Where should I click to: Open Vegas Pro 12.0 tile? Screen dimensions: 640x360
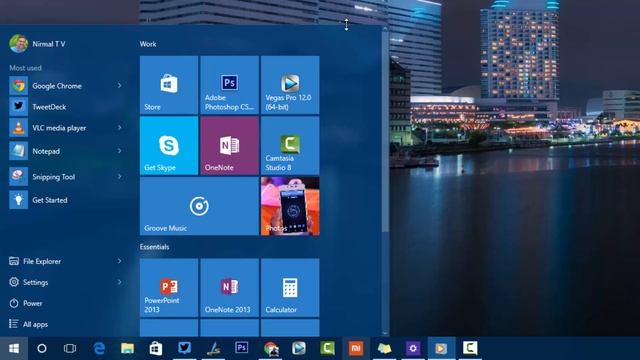click(290, 85)
